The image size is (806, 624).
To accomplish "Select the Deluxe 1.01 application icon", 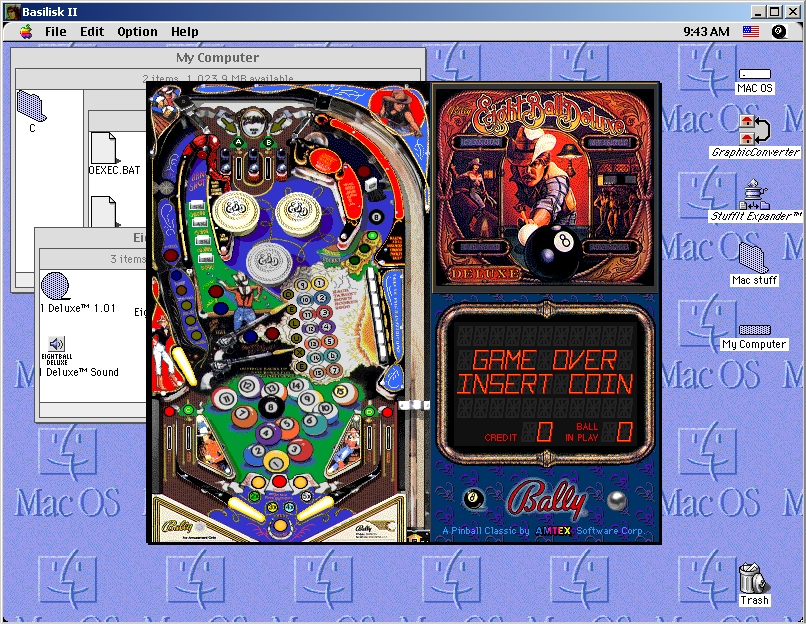I will 55,286.
